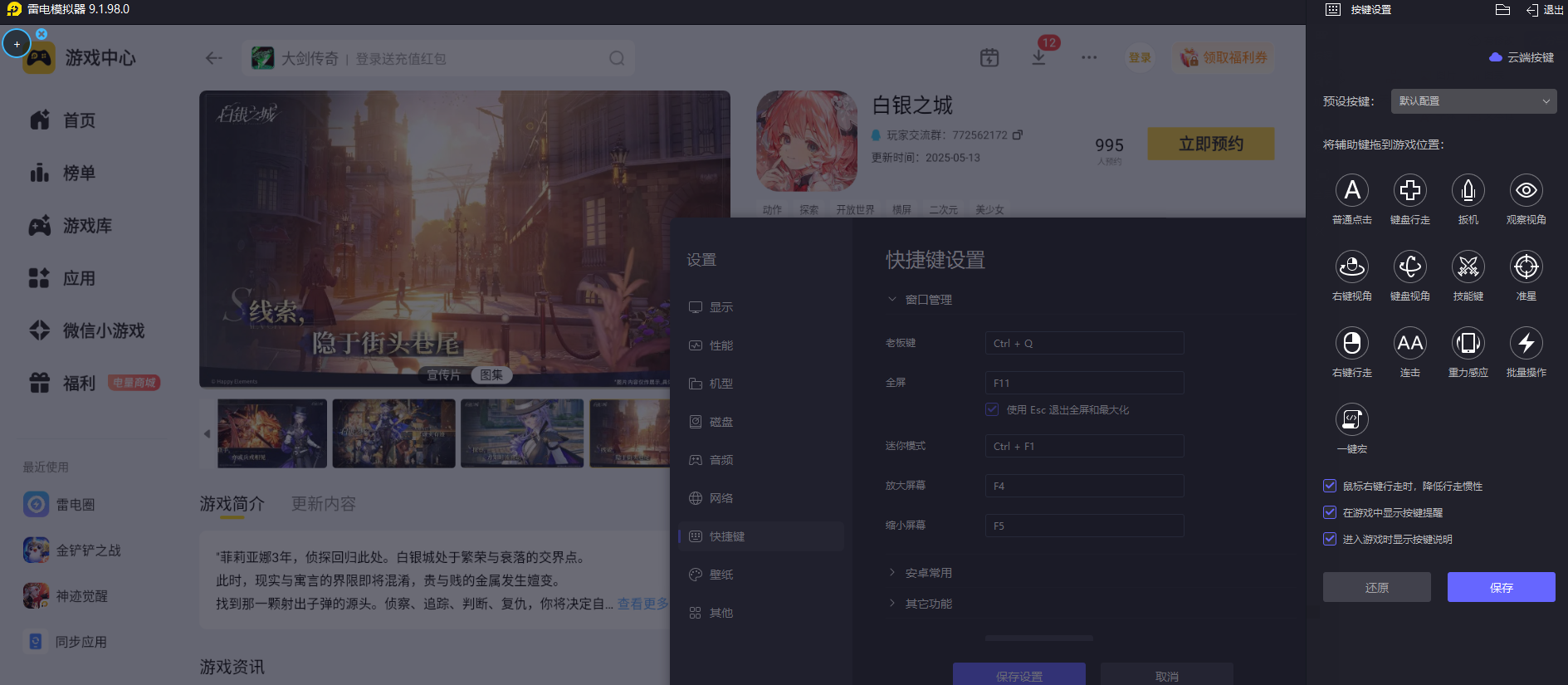Select the 批量操作 lightning icon
Image resolution: width=1568 pixels, height=685 pixels.
click(x=1526, y=343)
